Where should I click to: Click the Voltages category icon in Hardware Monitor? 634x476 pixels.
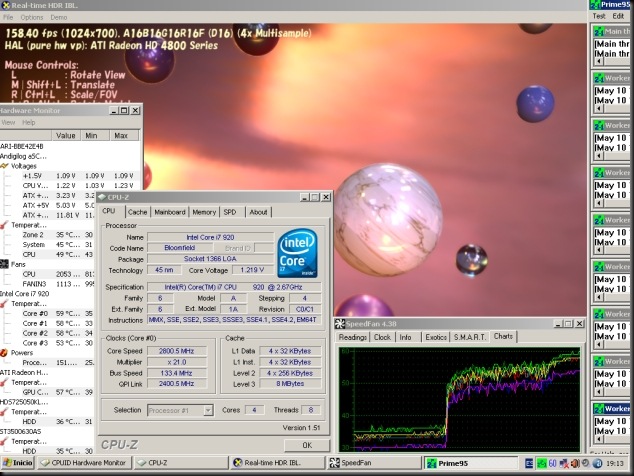point(6,166)
